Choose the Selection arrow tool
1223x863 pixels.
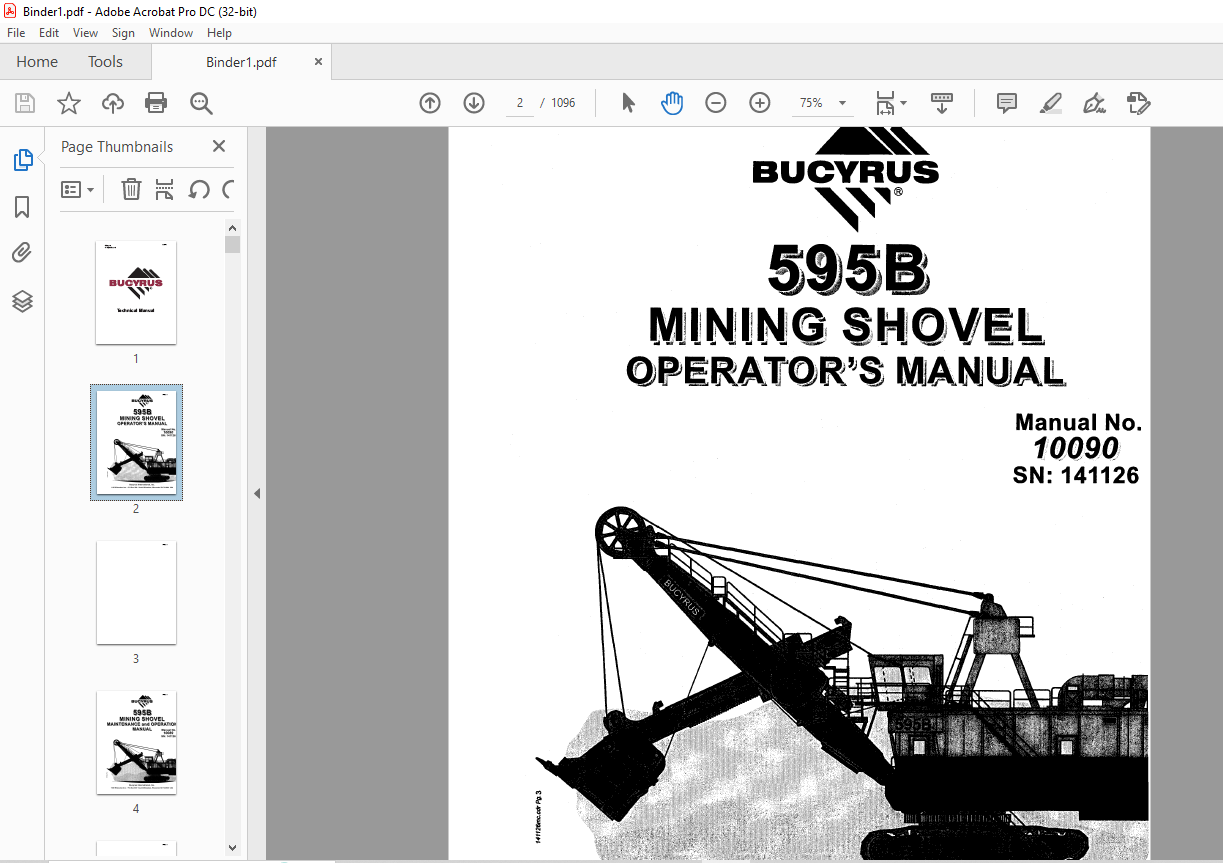pyautogui.click(x=628, y=103)
